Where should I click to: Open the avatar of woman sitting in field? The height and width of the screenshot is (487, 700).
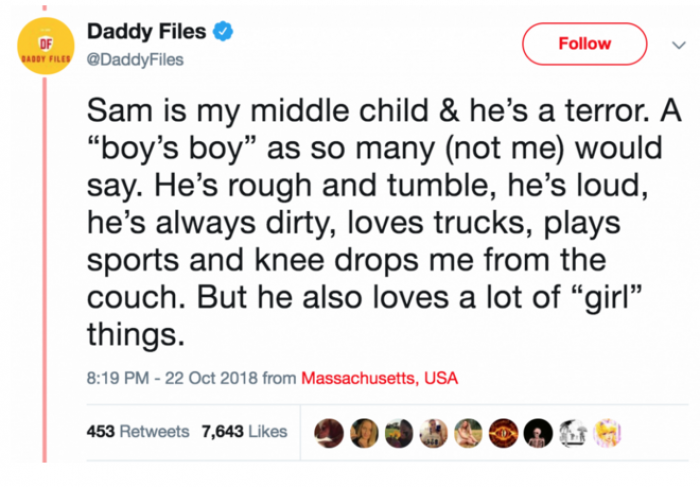click(x=467, y=433)
